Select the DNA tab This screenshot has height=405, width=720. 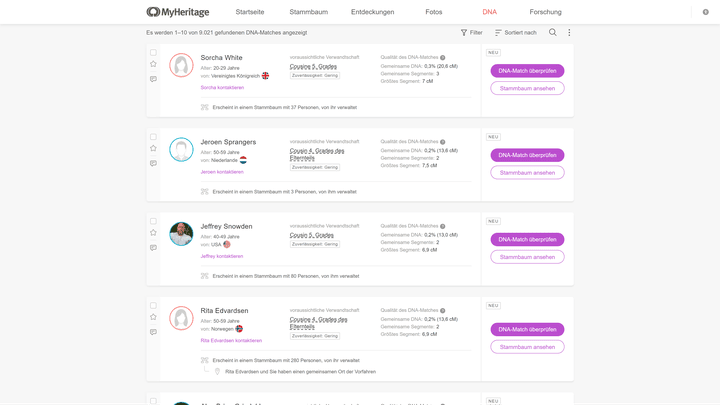(489, 12)
